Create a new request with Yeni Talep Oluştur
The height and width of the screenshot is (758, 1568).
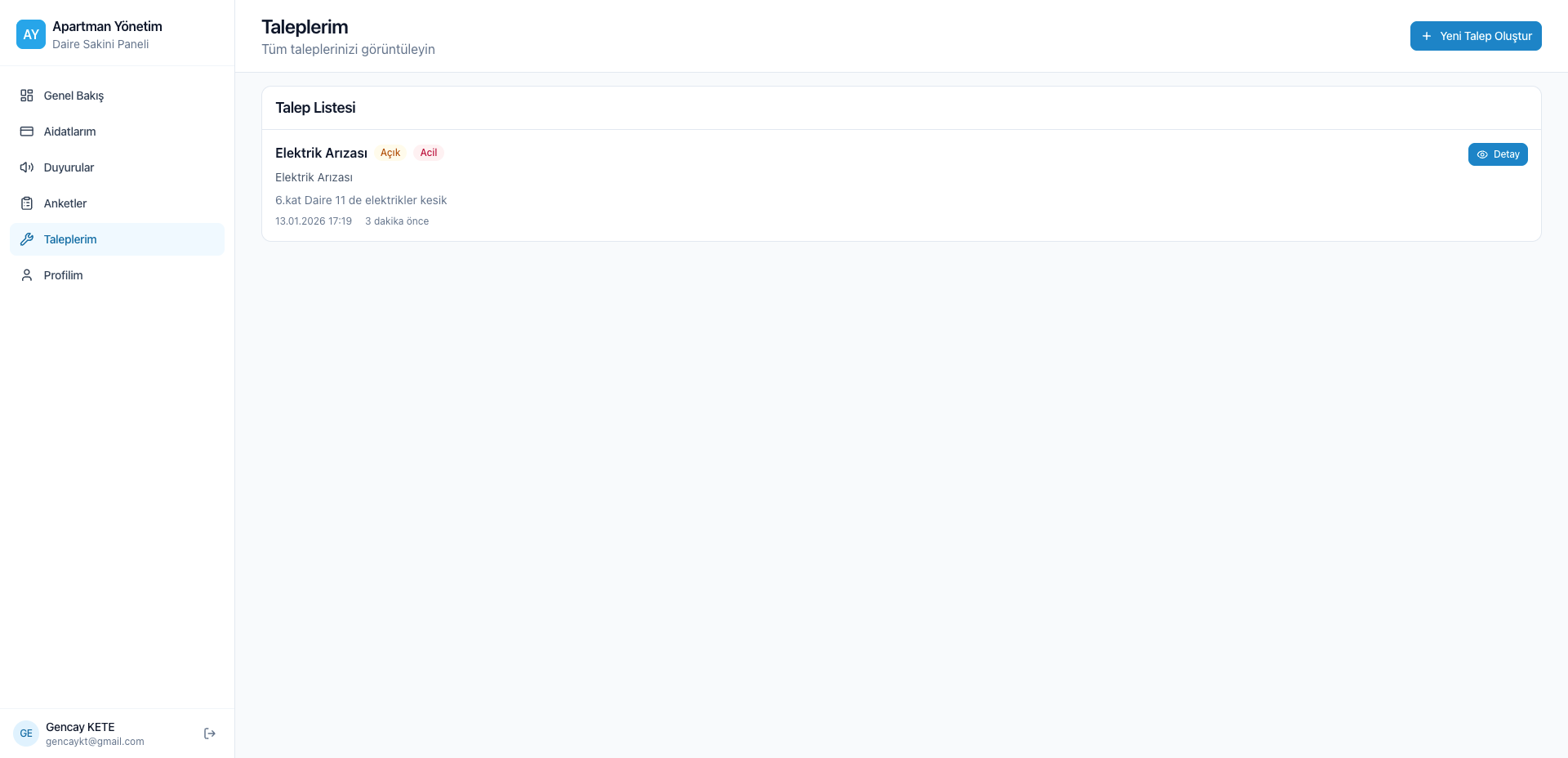click(x=1476, y=36)
